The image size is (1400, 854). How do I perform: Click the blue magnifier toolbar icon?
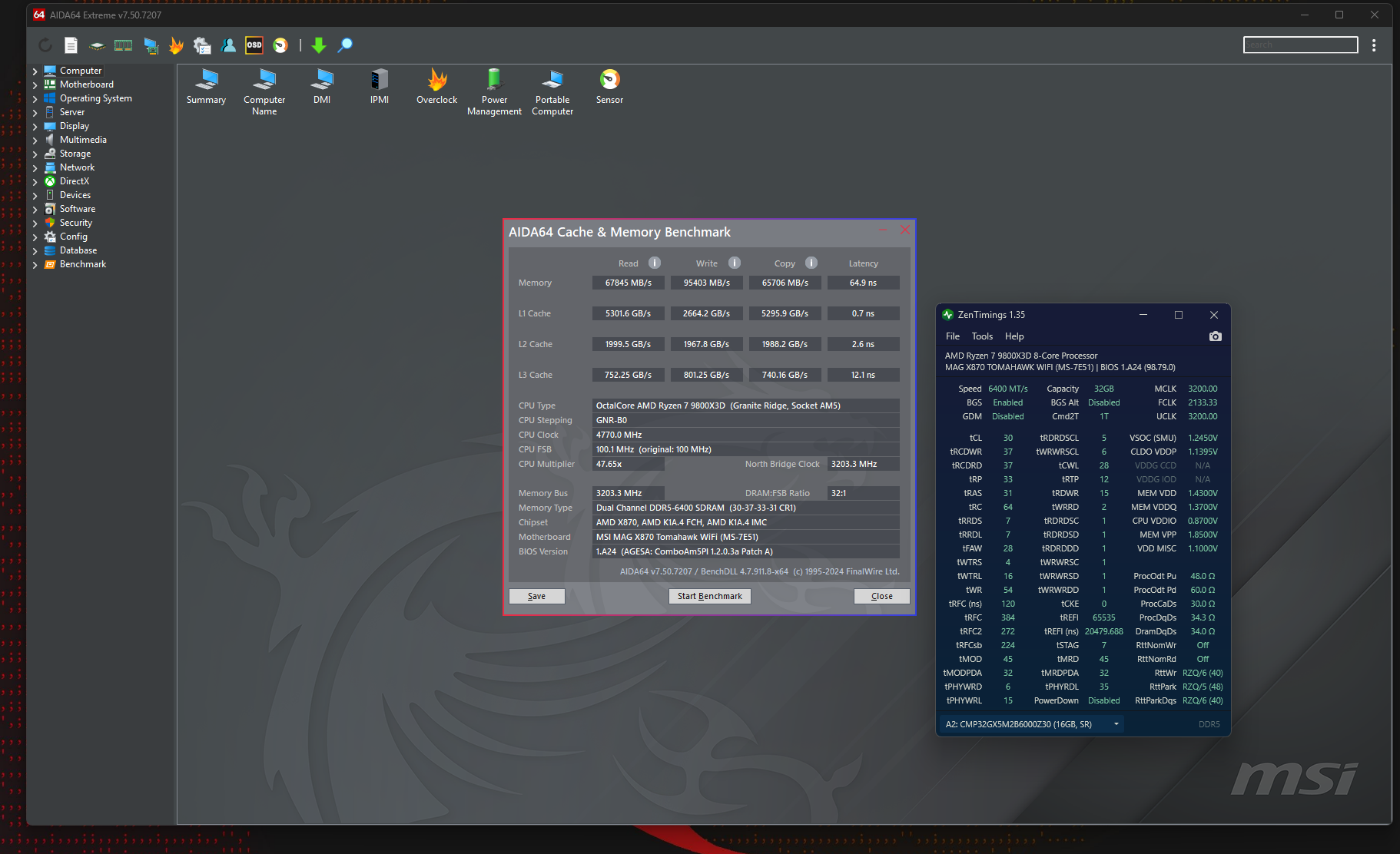(345, 45)
